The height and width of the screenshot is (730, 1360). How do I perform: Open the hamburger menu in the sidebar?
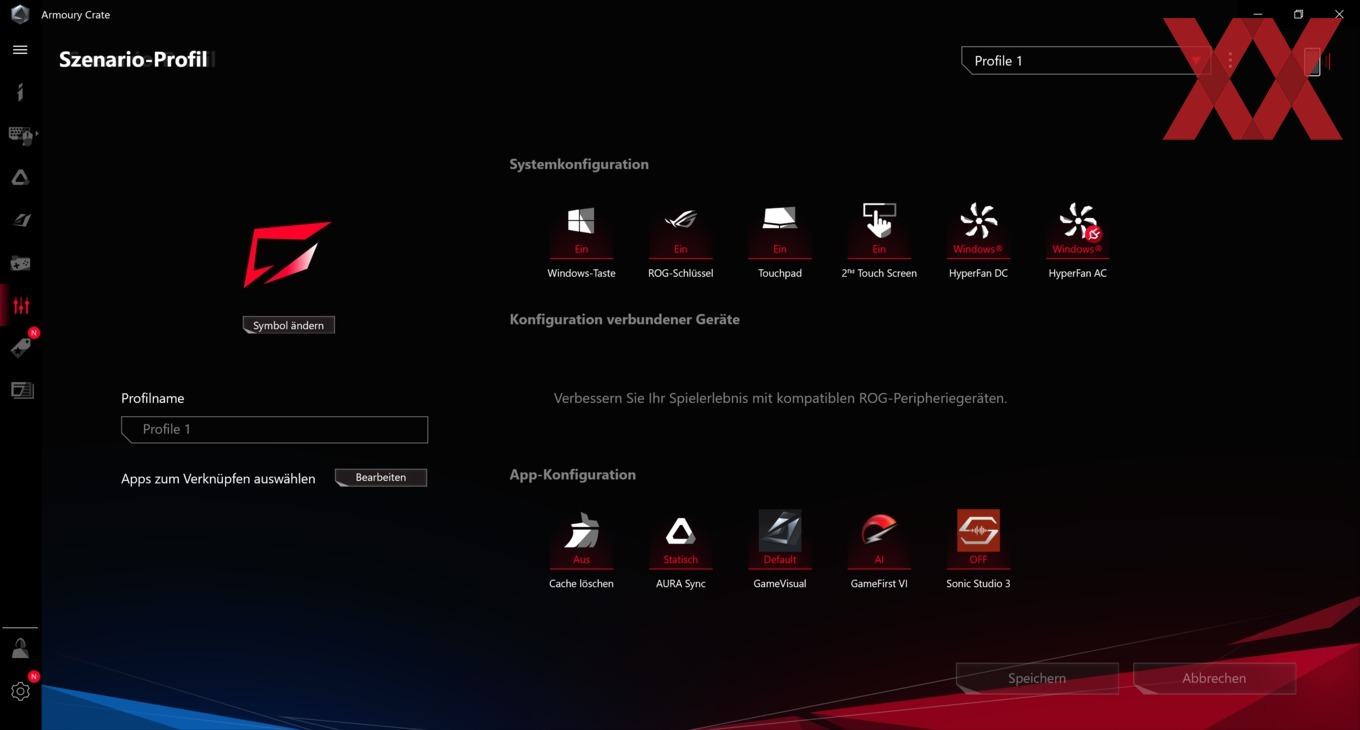coord(20,50)
